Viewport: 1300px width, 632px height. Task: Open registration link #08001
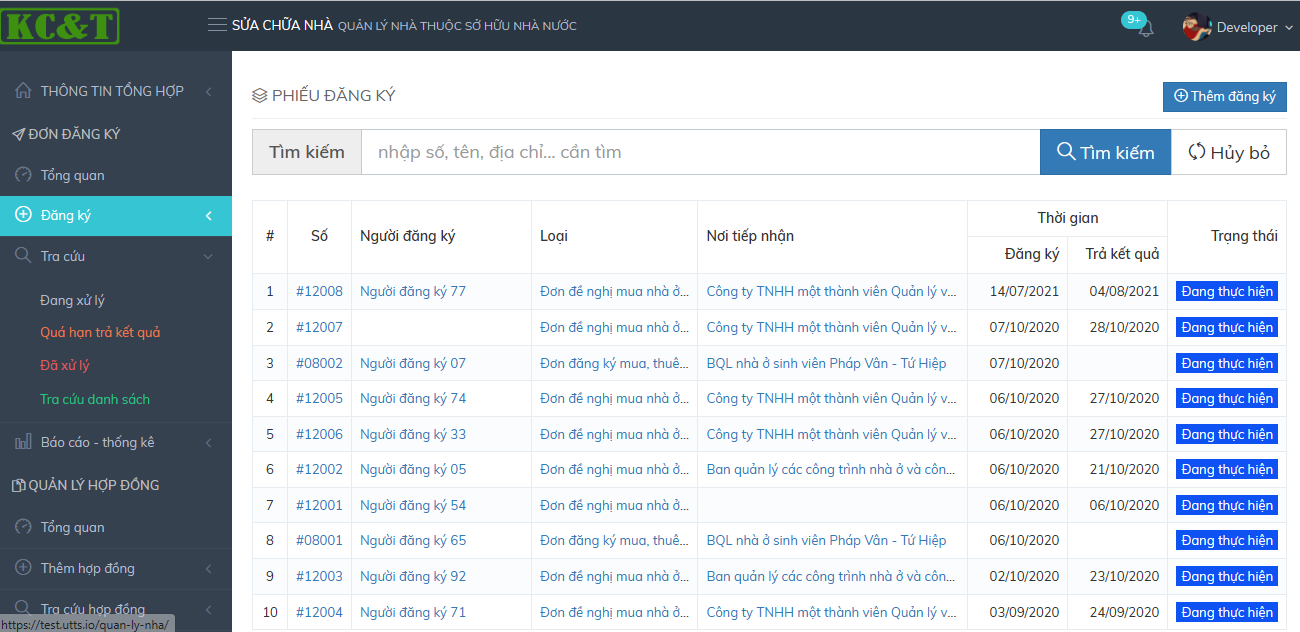coord(319,540)
